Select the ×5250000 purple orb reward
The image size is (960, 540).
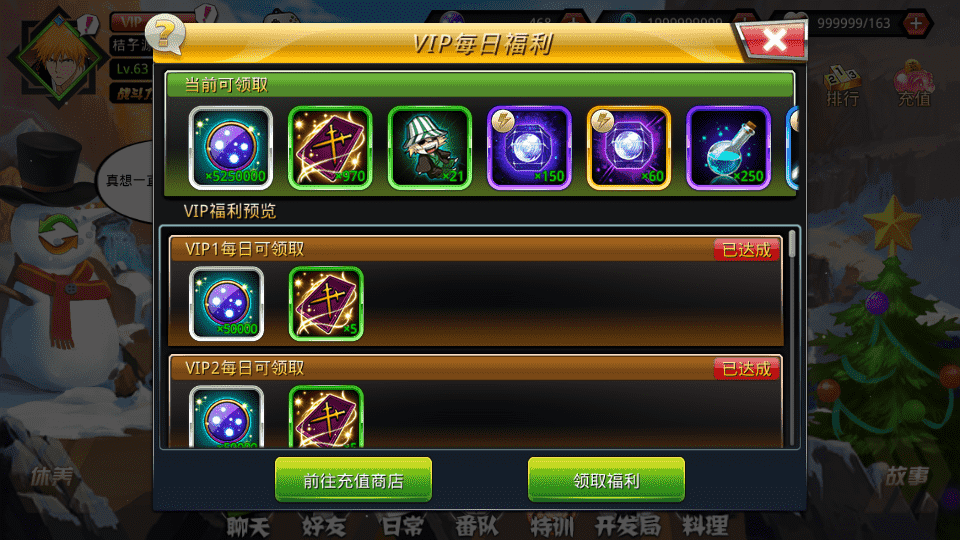pos(231,148)
